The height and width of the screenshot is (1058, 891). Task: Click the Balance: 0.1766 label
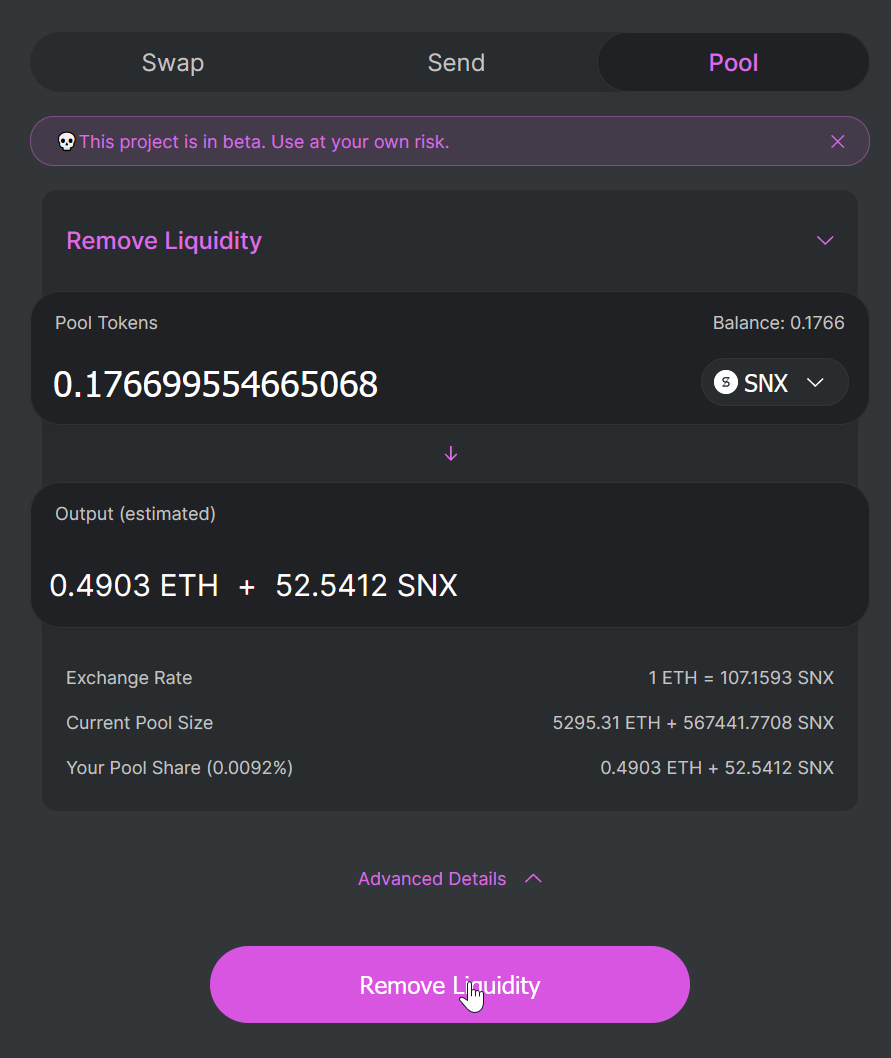[778, 323]
